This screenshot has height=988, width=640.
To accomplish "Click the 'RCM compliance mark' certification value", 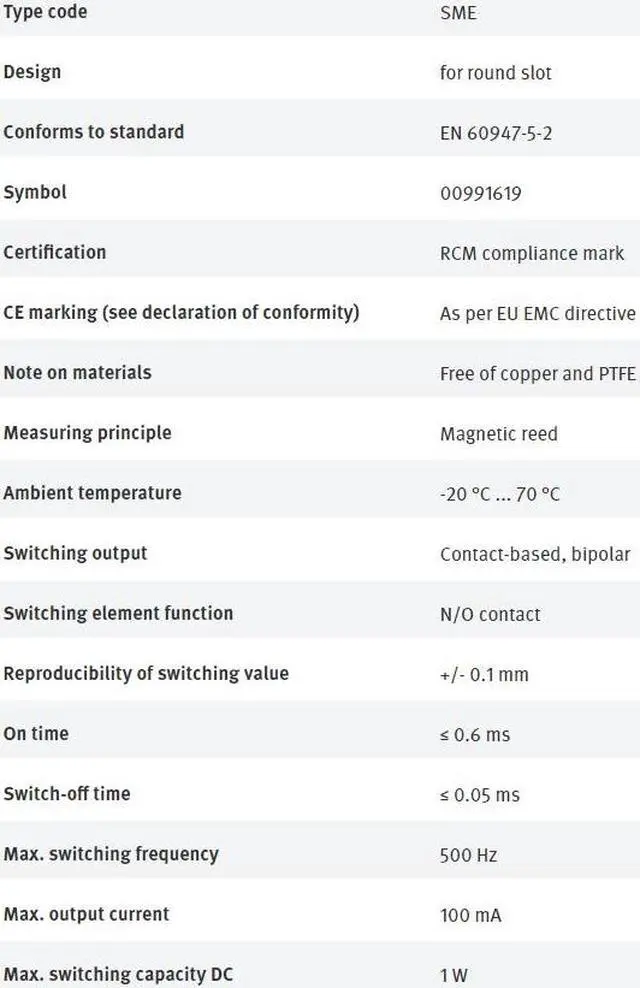I will pos(531,253).
